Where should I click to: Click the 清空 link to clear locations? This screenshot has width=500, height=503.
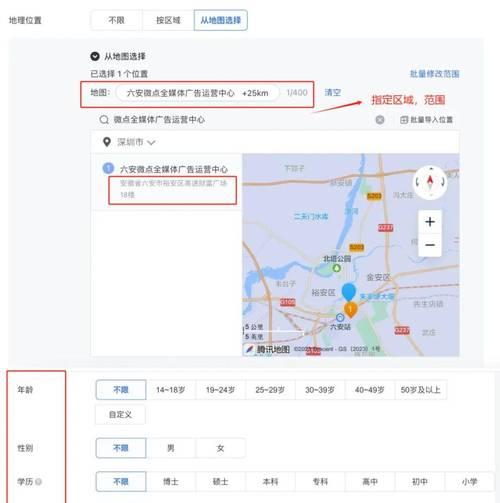point(333,92)
